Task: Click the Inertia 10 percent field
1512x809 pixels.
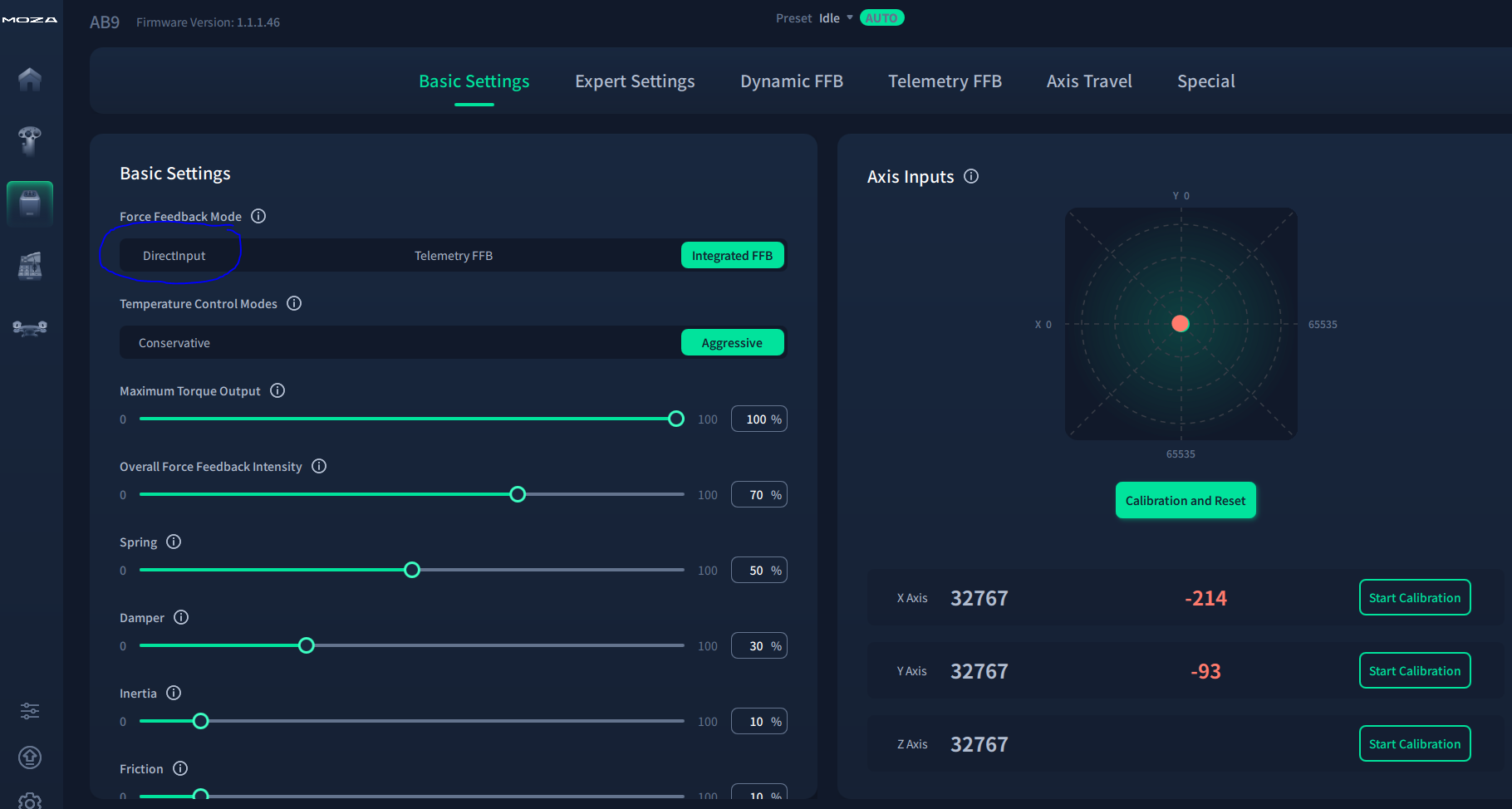Action: pyautogui.click(x=759, y=722)
